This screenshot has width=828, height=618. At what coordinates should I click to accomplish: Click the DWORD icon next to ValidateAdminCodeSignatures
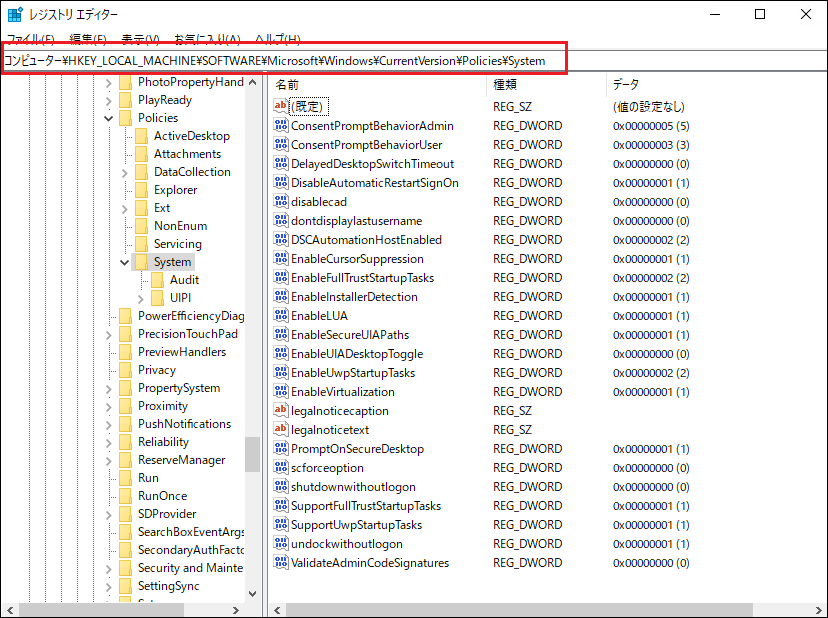(283, 562)
